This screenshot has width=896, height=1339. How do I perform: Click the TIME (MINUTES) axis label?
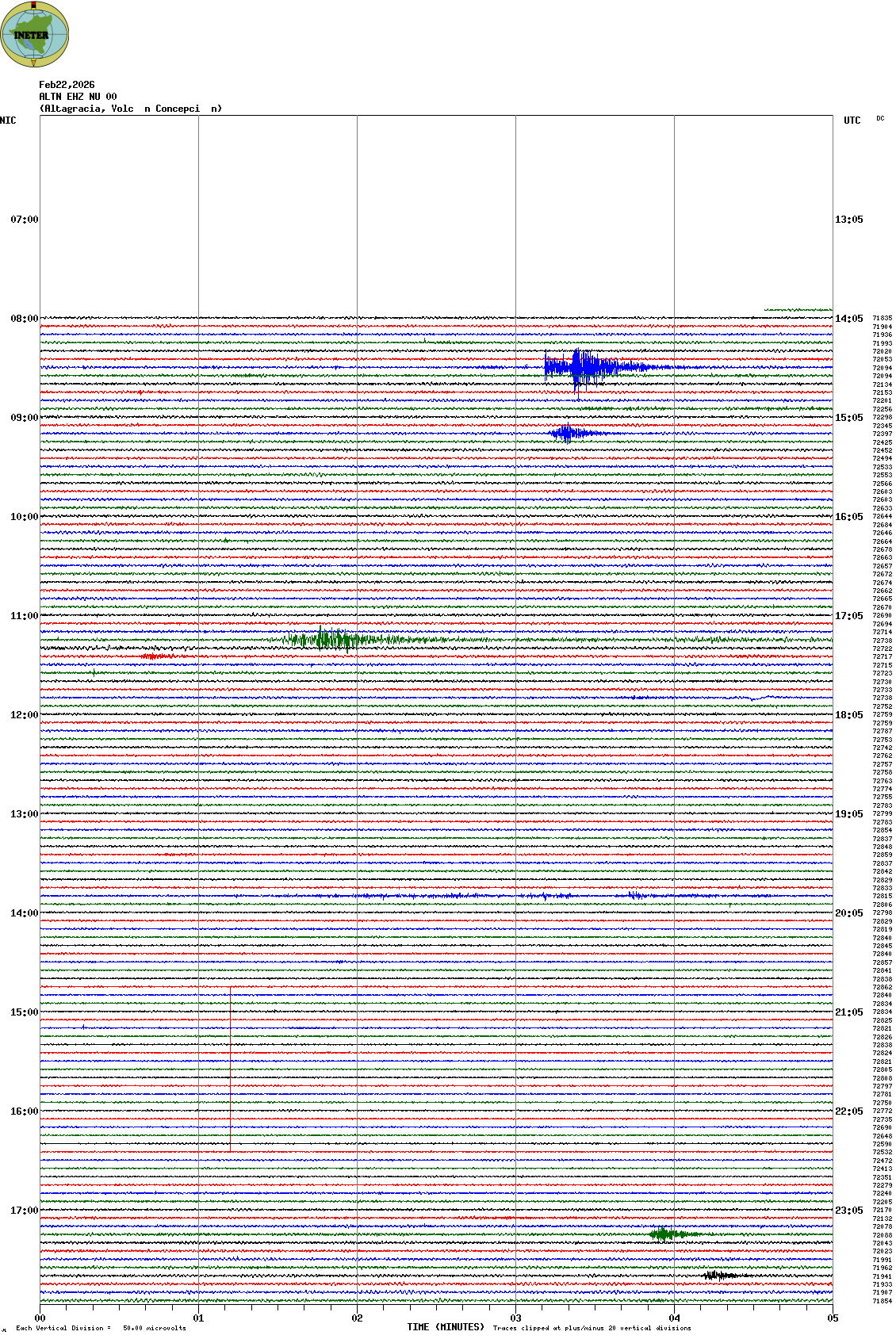[445, 1326]
